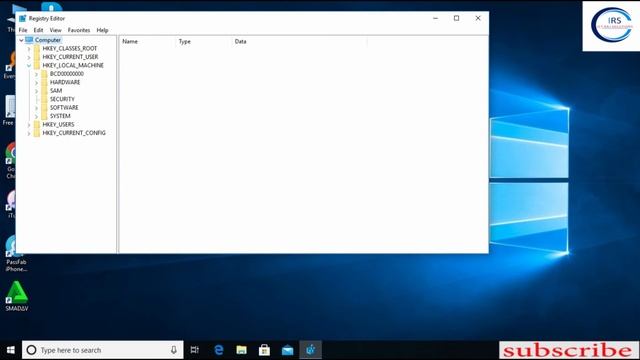Expand HKEY_CLASSES_ROOT chevron
This screenshot has height=360, width=640.
tap(29, 49)
